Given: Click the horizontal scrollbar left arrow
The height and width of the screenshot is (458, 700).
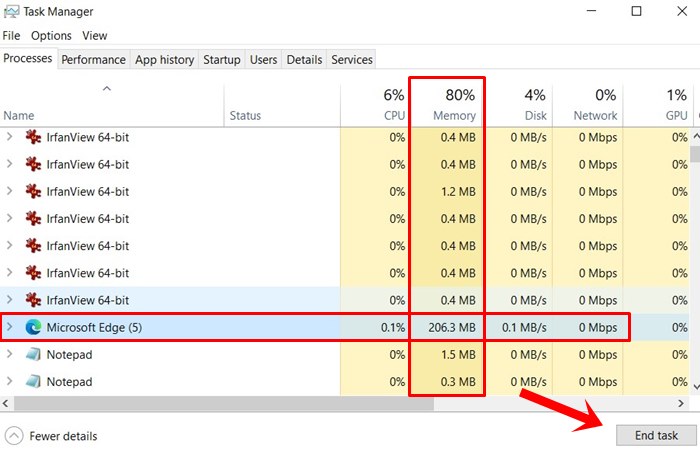Looking at the screenshot, I should click(x=5, y=404).
